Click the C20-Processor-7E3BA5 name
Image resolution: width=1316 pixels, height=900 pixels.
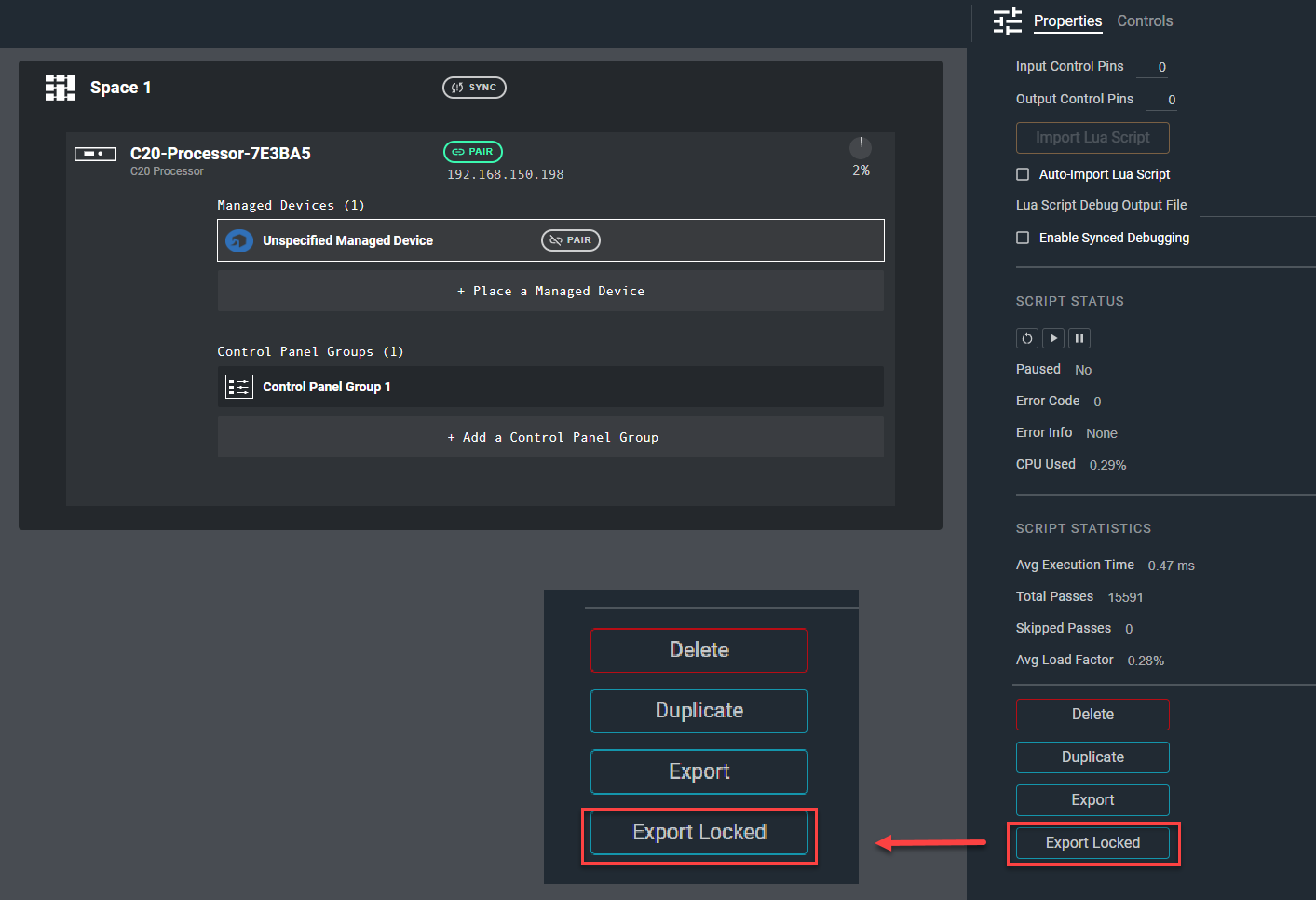coord(221,154)
